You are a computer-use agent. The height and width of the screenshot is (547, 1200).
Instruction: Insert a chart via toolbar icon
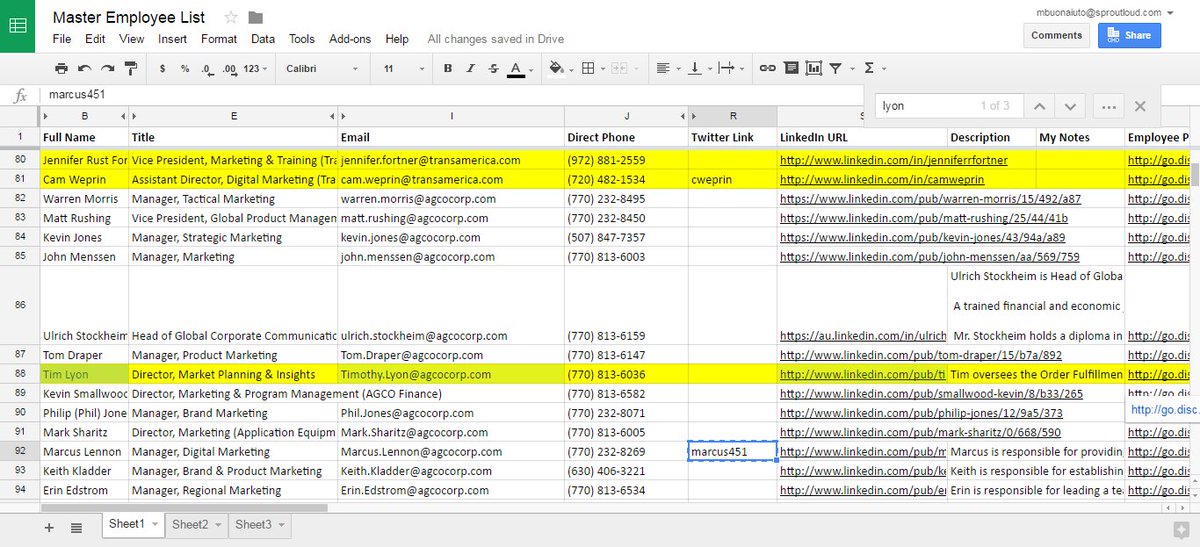point(814,69)
